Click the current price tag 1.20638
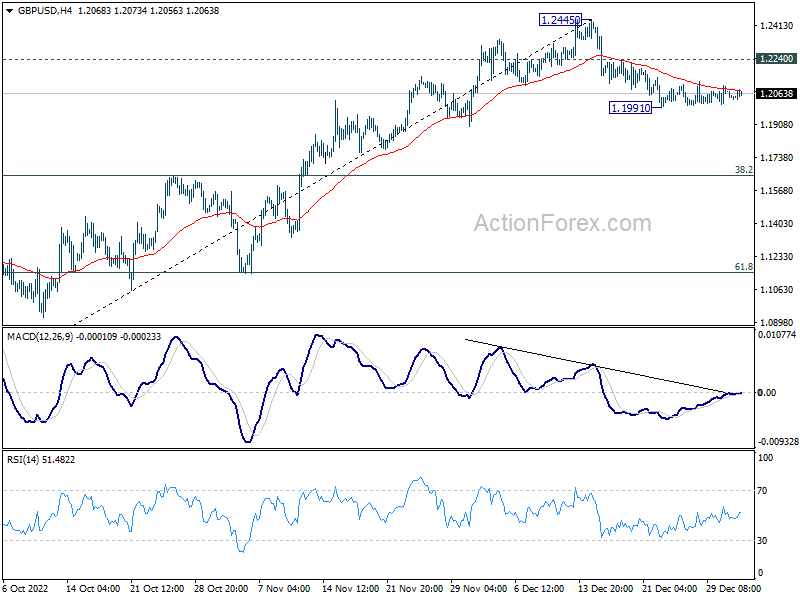Image resolution: width=800 pixels, height=600 pixels. [x=777, y=93]
